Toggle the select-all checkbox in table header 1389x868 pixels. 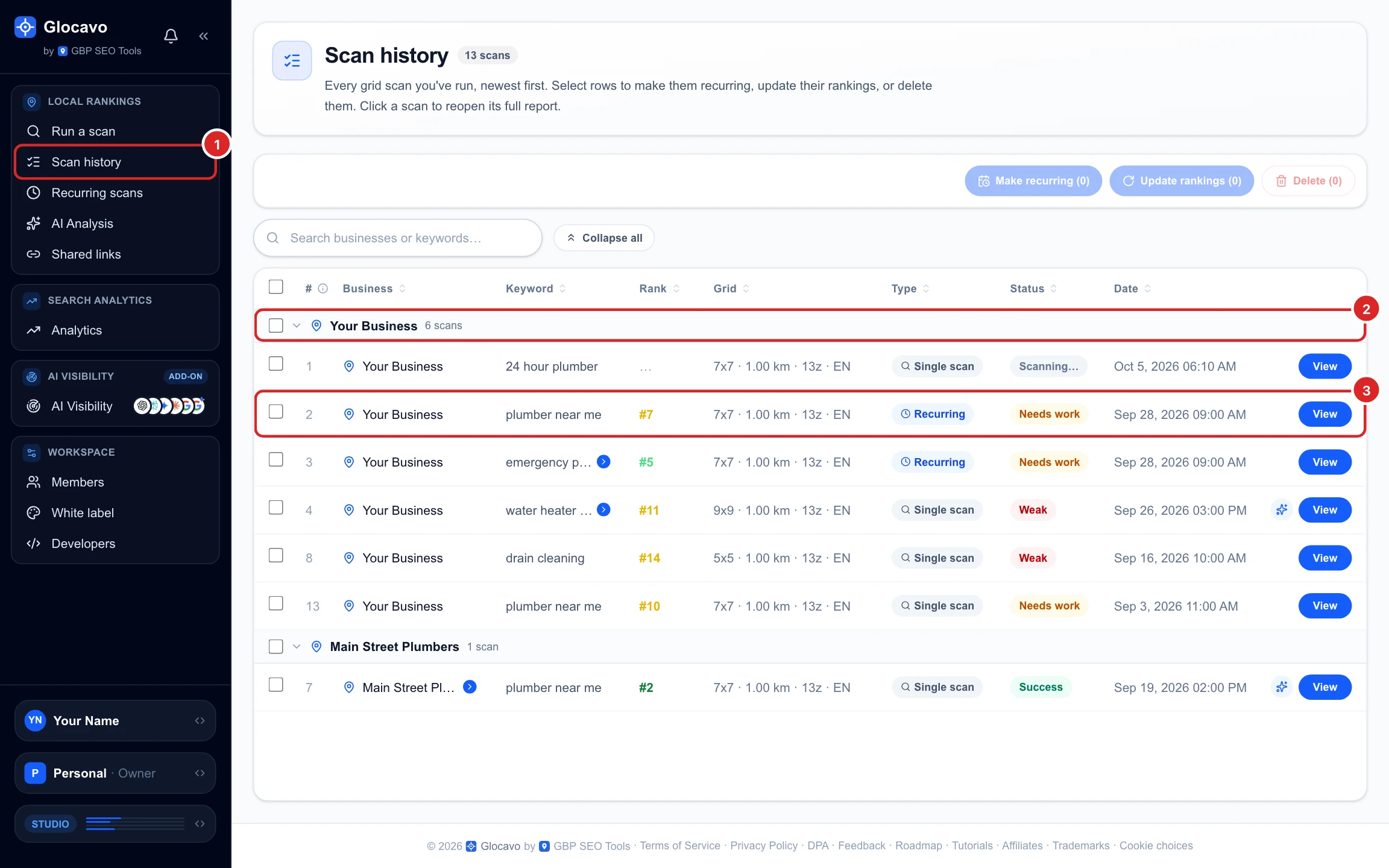276,287
